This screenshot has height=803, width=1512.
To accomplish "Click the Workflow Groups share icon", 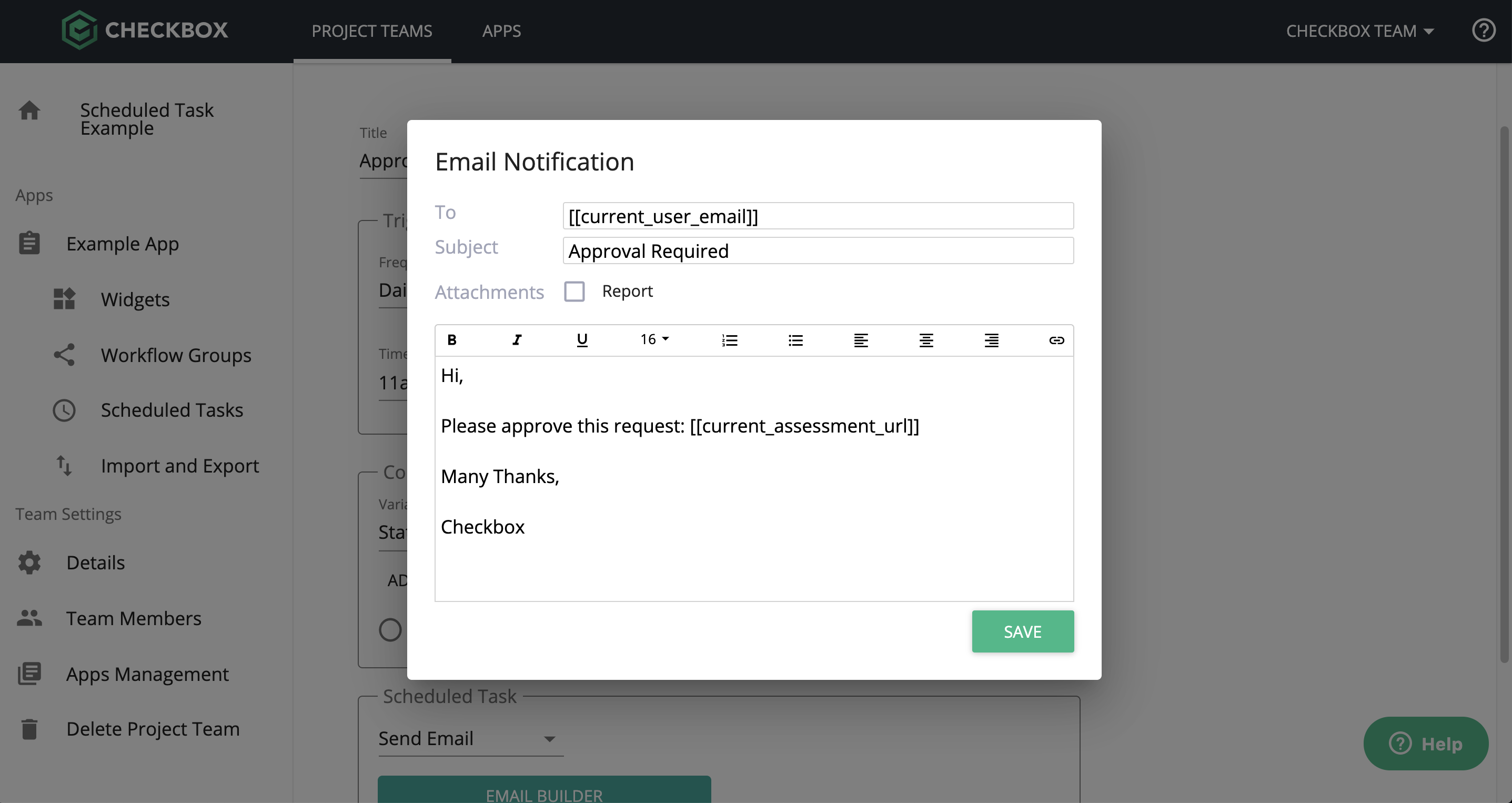I will [x=64, y=355].
